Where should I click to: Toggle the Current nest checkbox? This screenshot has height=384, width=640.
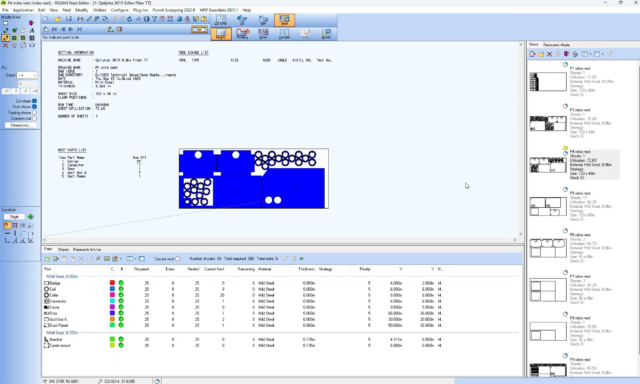178,259
